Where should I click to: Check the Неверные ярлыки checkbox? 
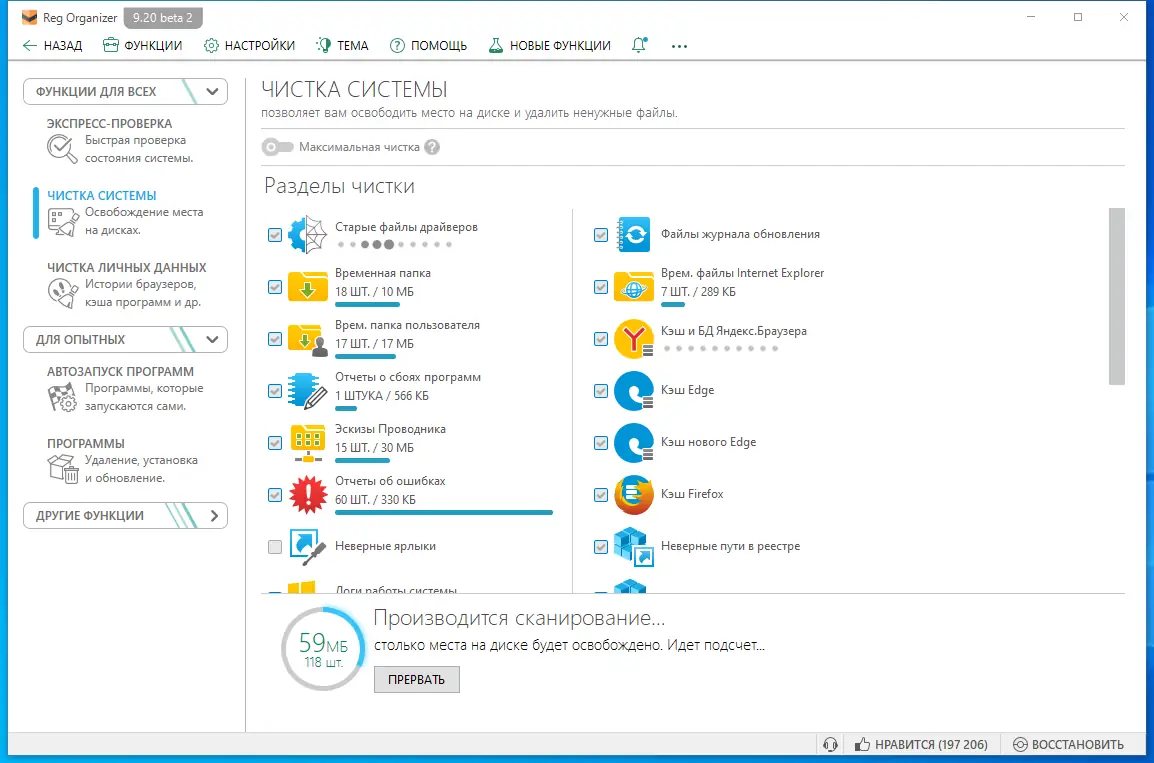coord(275,547)
